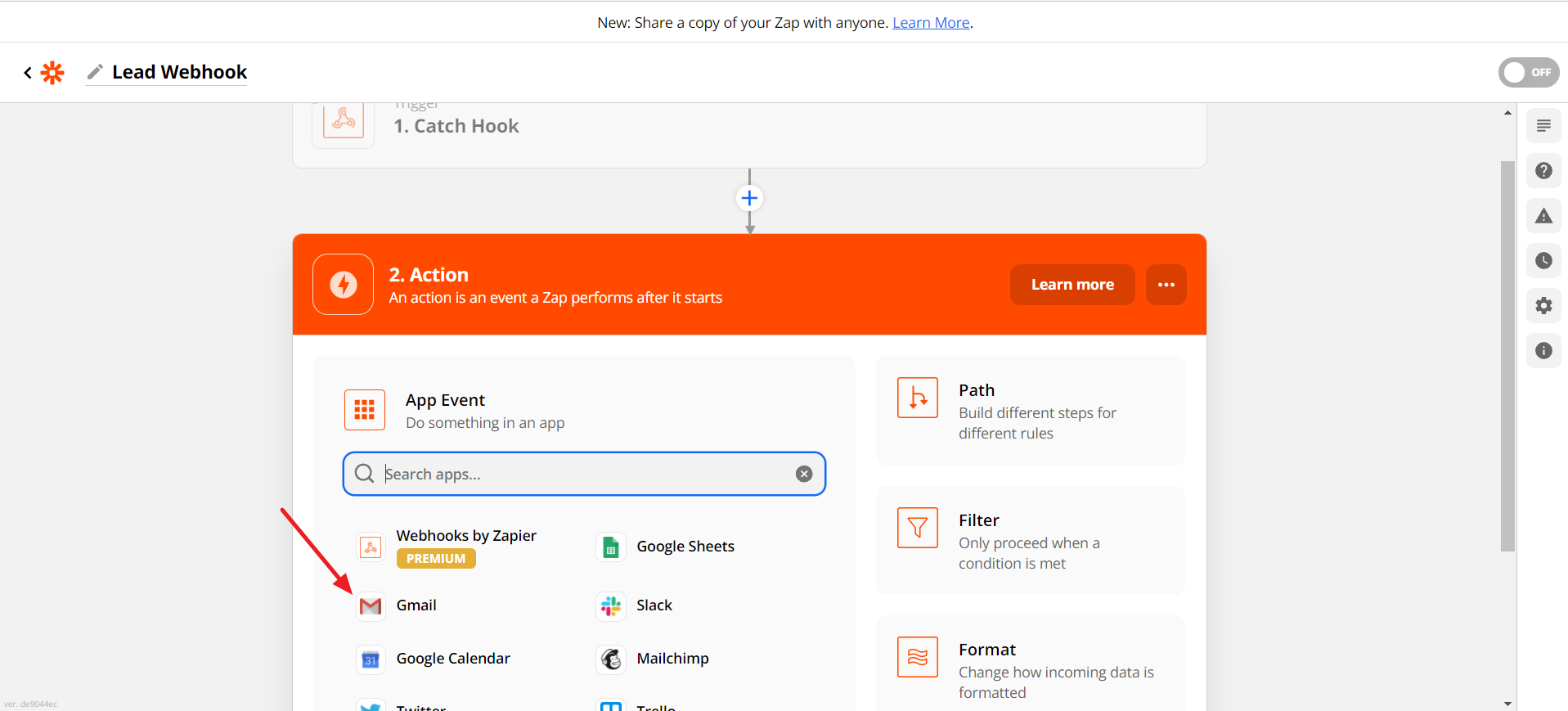
Task: Click the Format waves icon
Action: click(918, 657)
